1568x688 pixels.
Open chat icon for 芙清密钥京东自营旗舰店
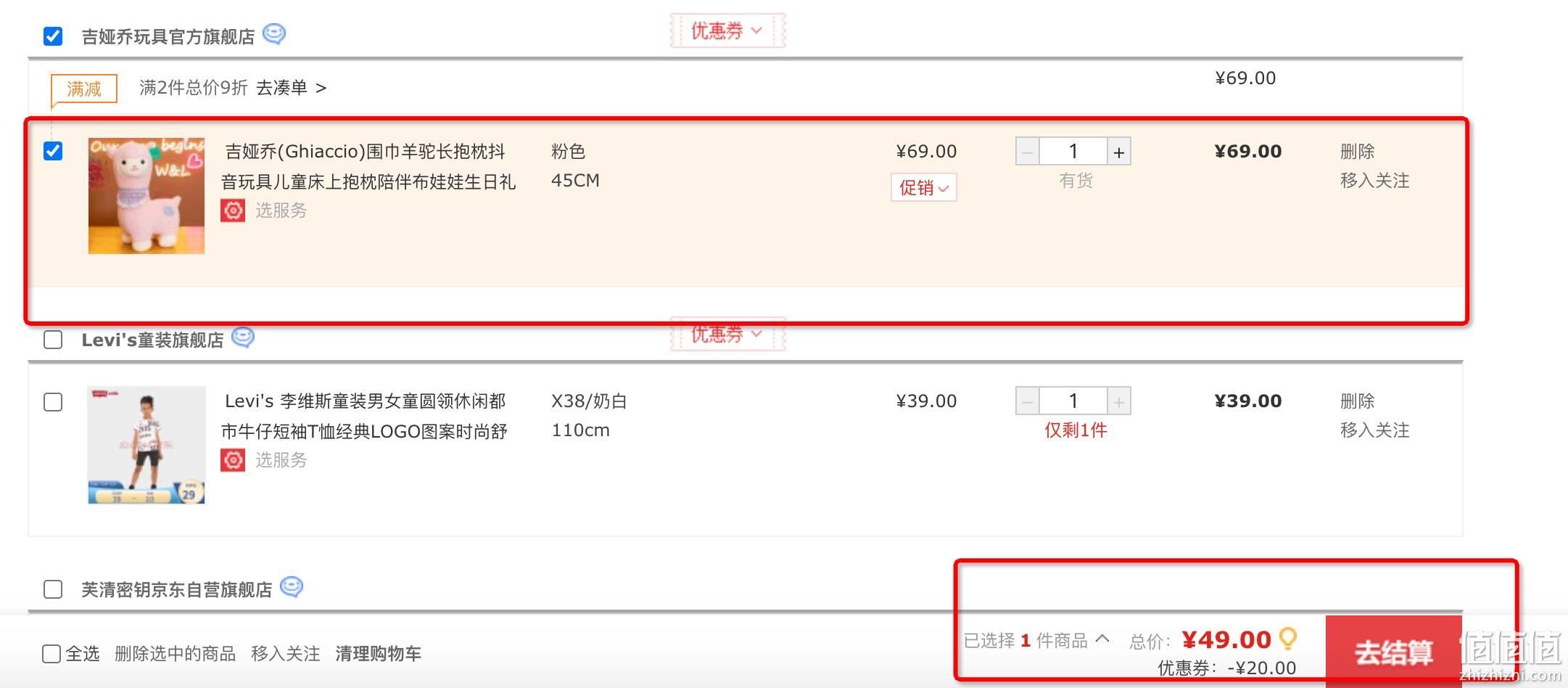tap(291, 586)
